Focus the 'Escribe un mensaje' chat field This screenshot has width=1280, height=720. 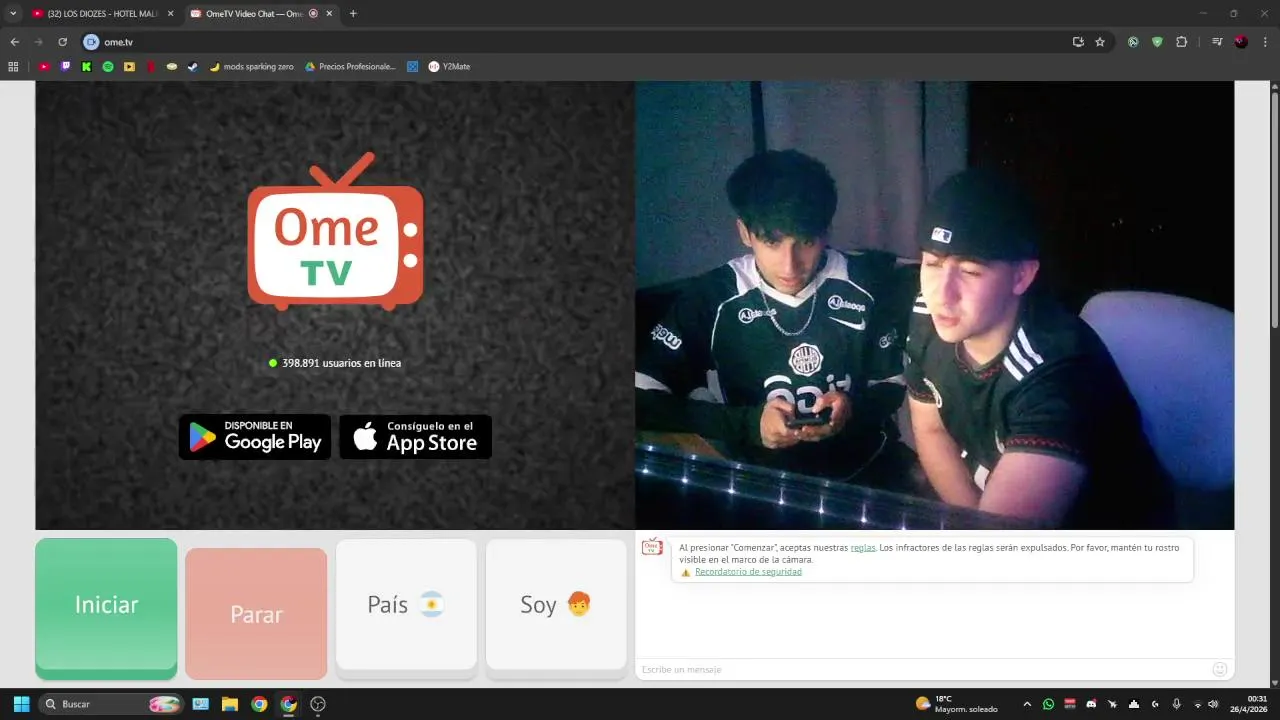click(920, 669)
